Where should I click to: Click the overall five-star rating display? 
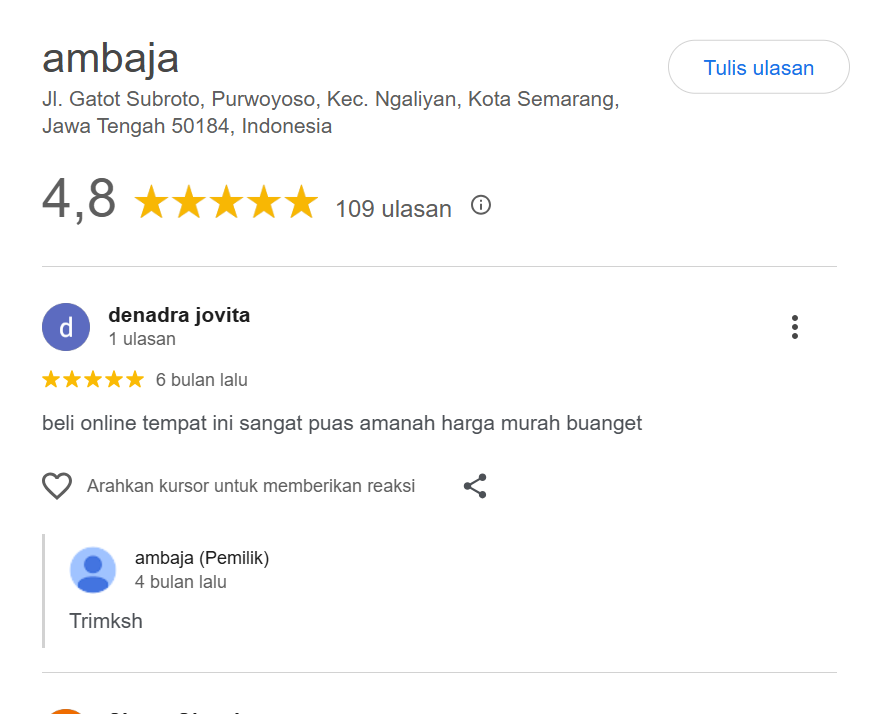(x=226, y=203)
